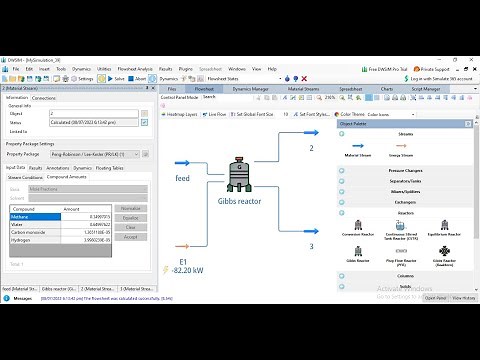Switch to Connections tab
480x360 pixels.
44,98
